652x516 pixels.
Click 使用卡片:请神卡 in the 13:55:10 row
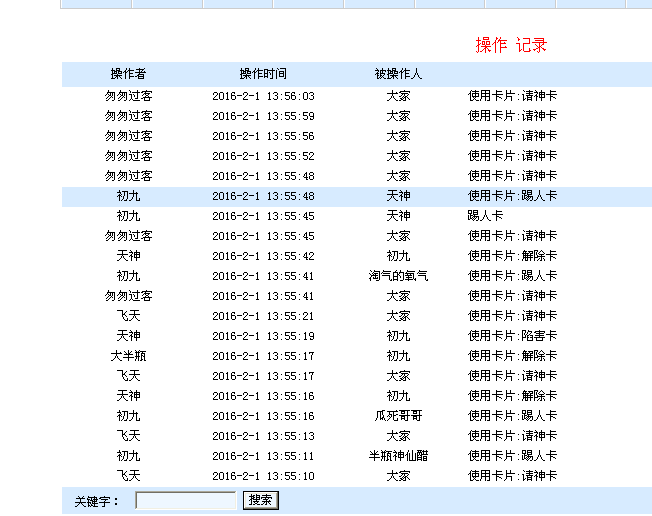pos(512,476)
